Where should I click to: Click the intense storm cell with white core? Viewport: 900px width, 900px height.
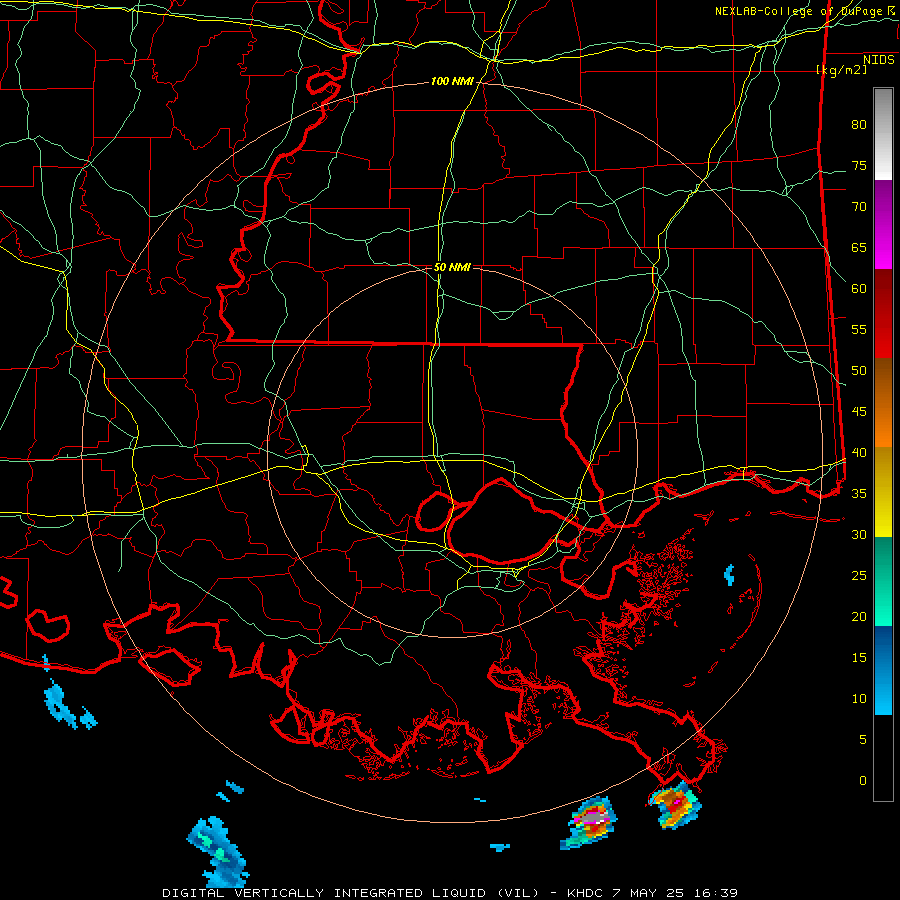click(x=589, y=823)
